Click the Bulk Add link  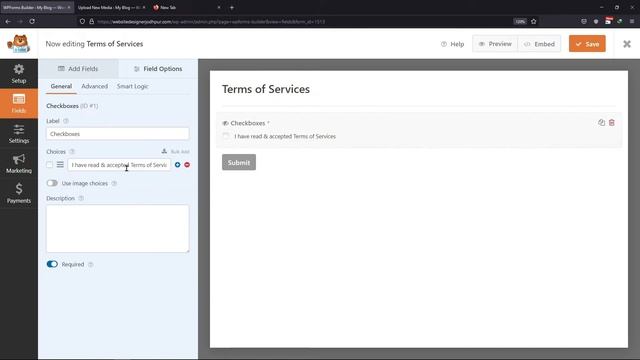[176, 151]
